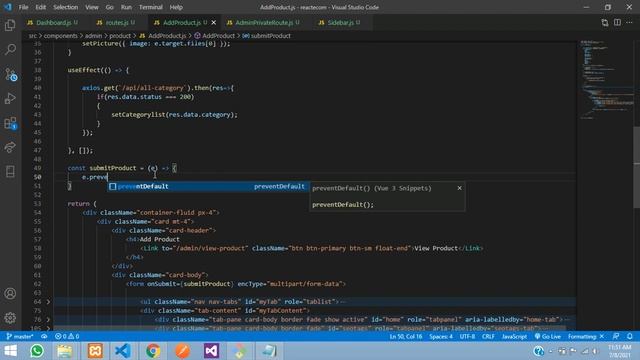Open the purple Visual Studio icon on the taskbar
Screen dimensions: 640x360
(211, 351)
